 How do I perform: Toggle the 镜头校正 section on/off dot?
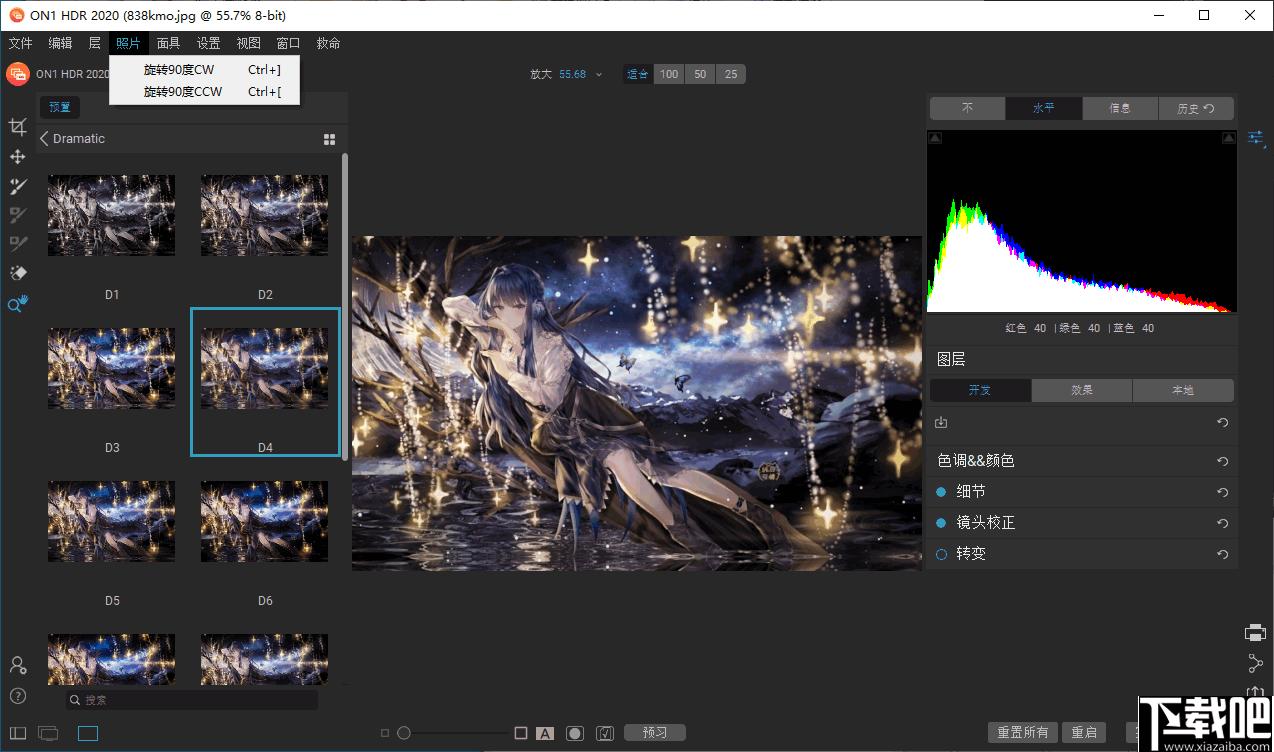pos(941,523)
